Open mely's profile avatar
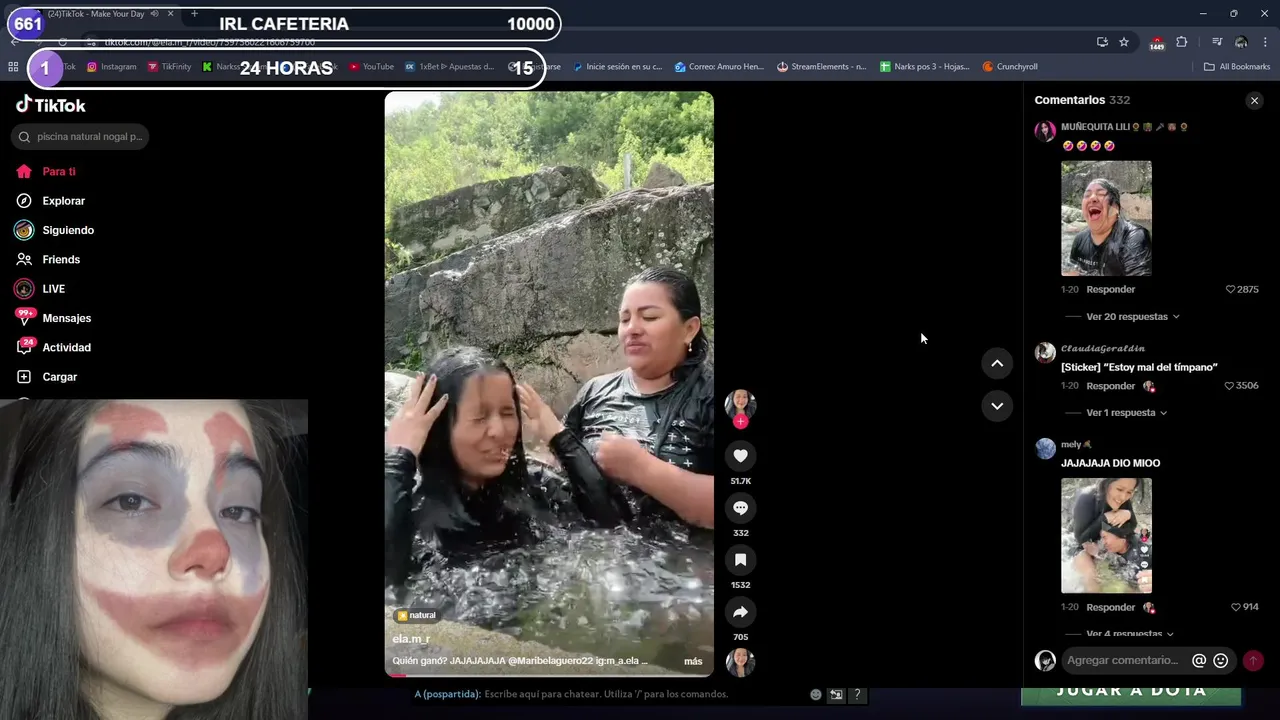This screenshot has height=720, width=1280. click(x=1045, y=448)
